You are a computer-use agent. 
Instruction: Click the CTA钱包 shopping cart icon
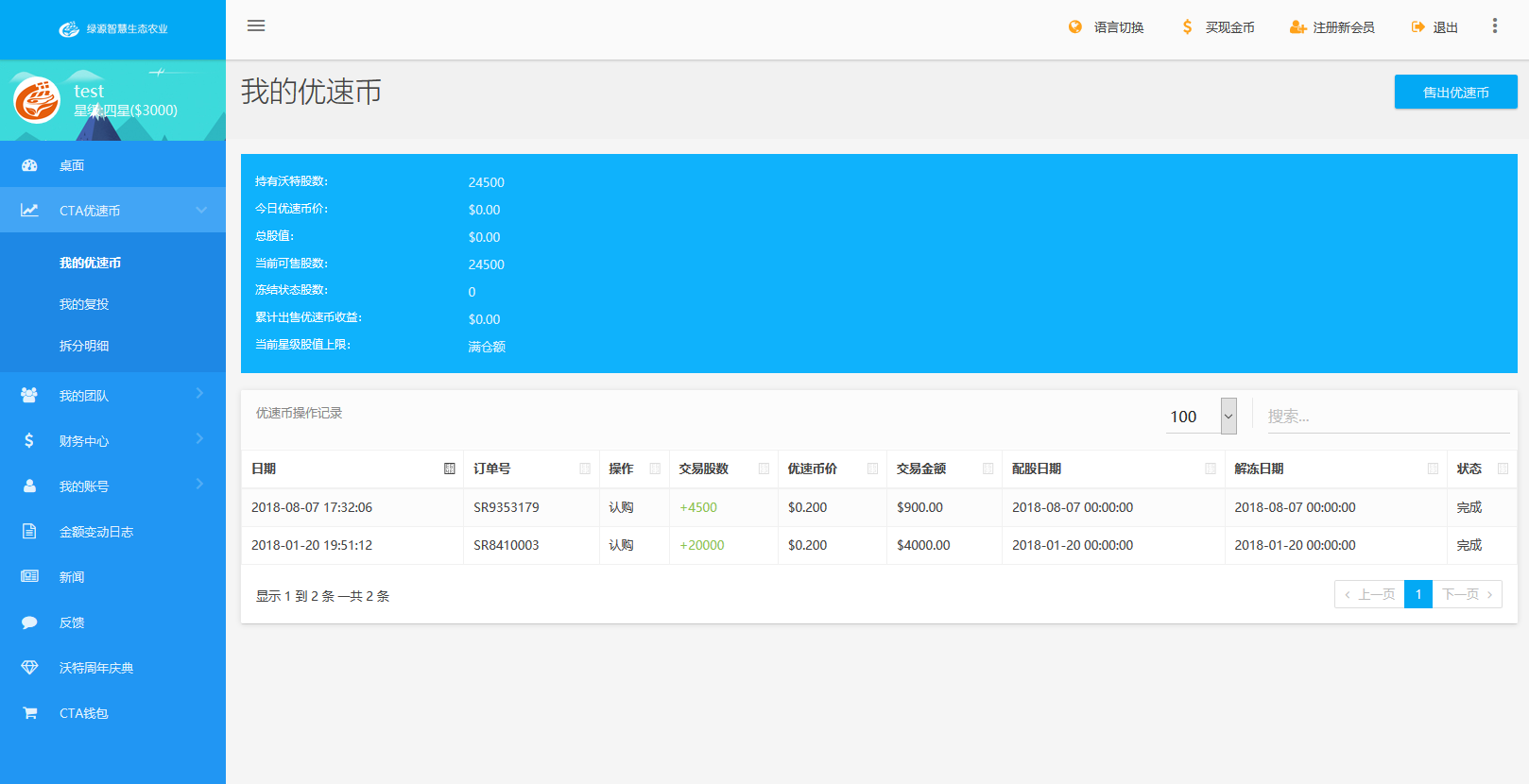[x=29, y=713]
